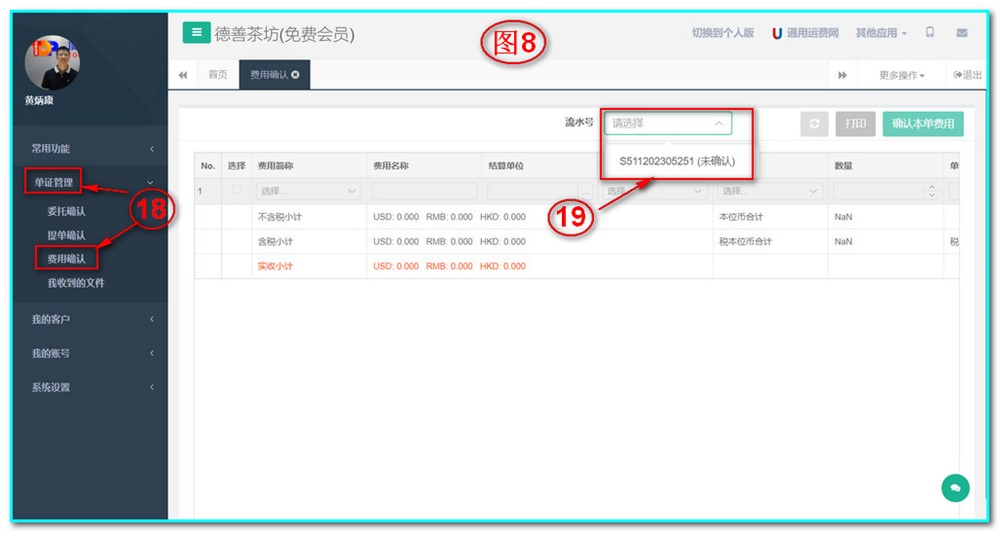The height and width of the screenshot is (533, 1000).
Task: Click the 打印 print button
Action: (855, 124)
